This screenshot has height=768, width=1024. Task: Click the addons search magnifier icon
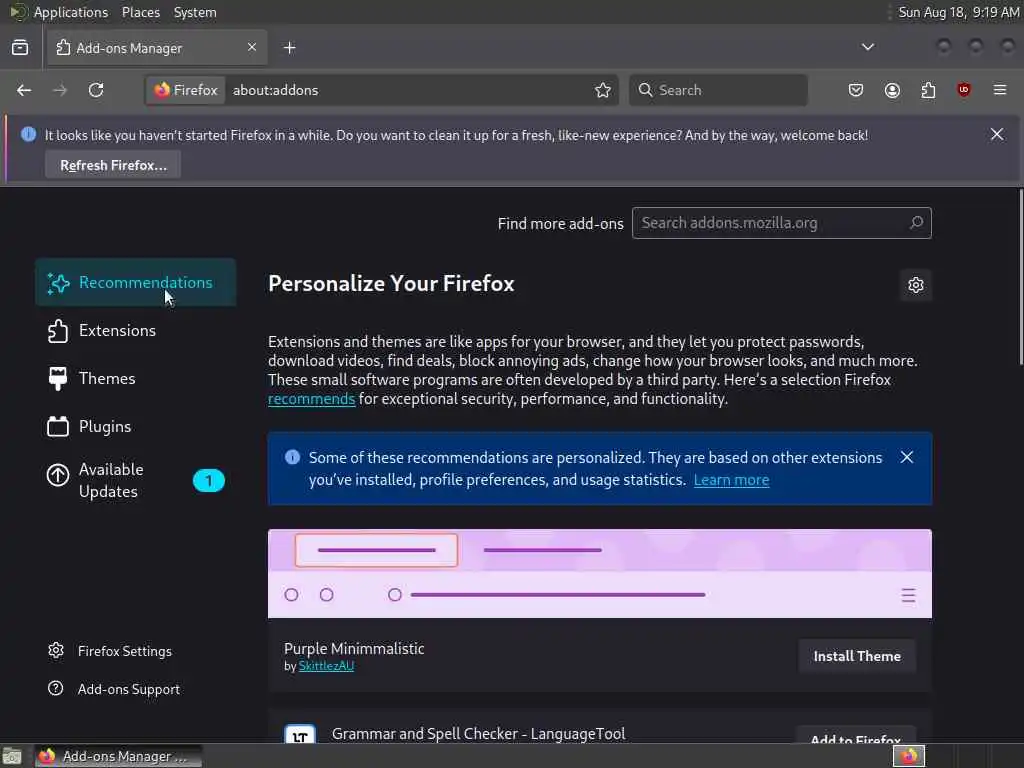916,223
